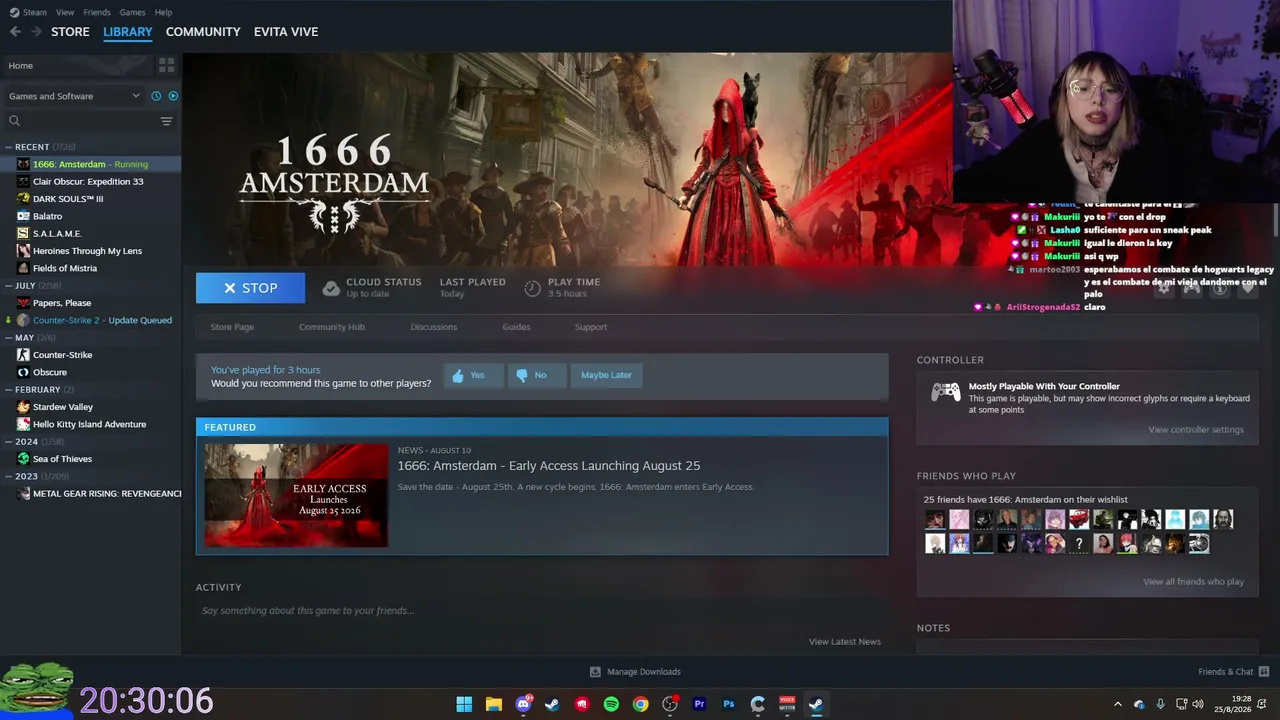Toggle the ready-to-play filter icon
Viewport: 1280px width, 720px height.
coord(173,96)
